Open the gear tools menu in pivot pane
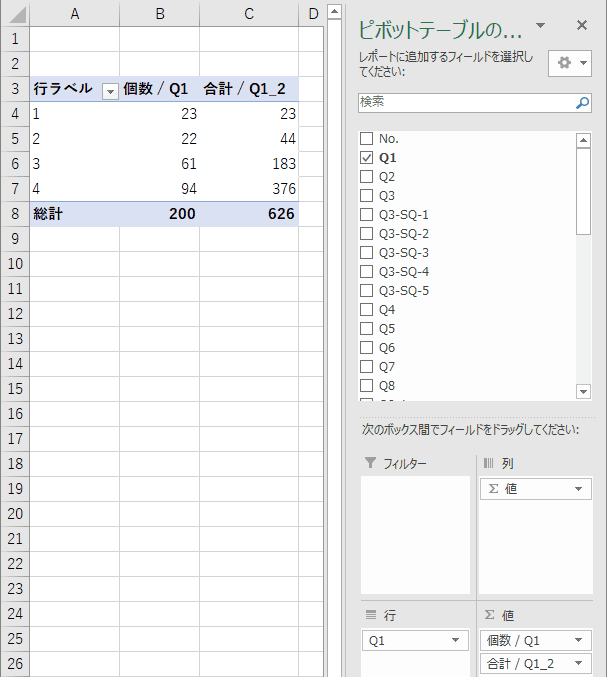607x677 pixels. pos(572,63)
